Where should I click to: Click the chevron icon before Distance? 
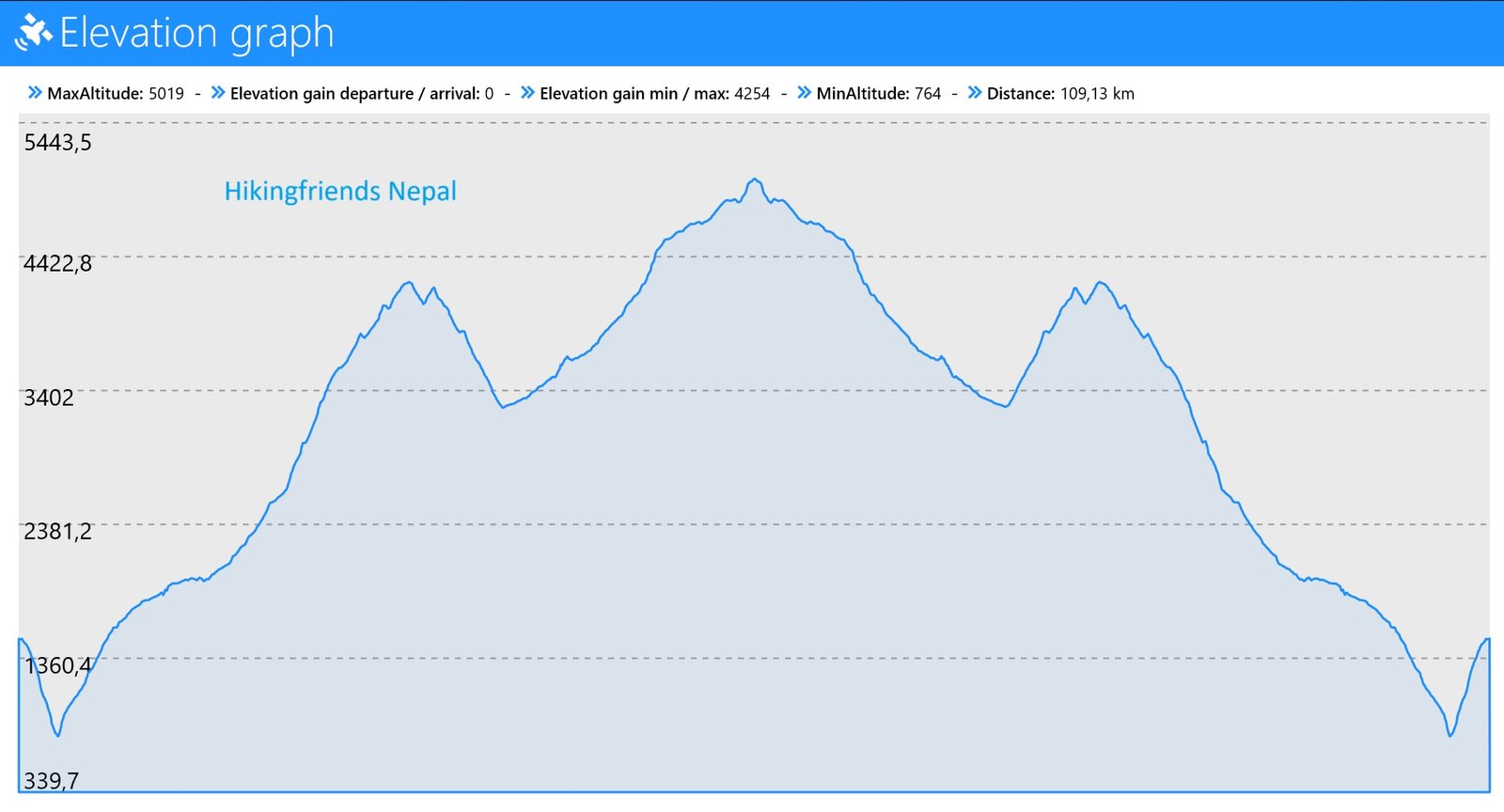pos(975,92)
